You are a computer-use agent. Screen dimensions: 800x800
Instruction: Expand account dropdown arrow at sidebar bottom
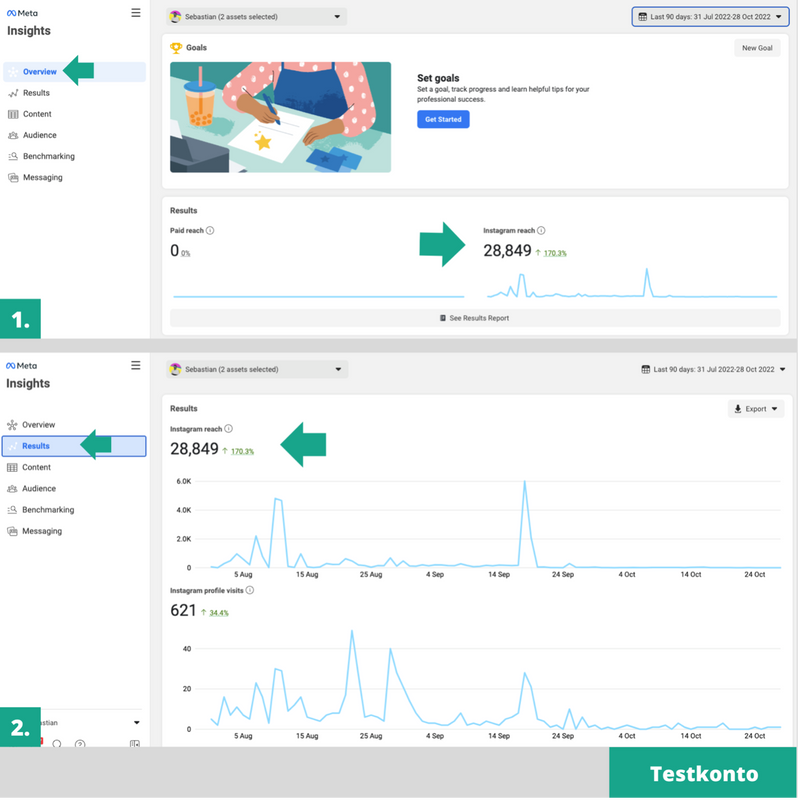click(x=137, y=723)
